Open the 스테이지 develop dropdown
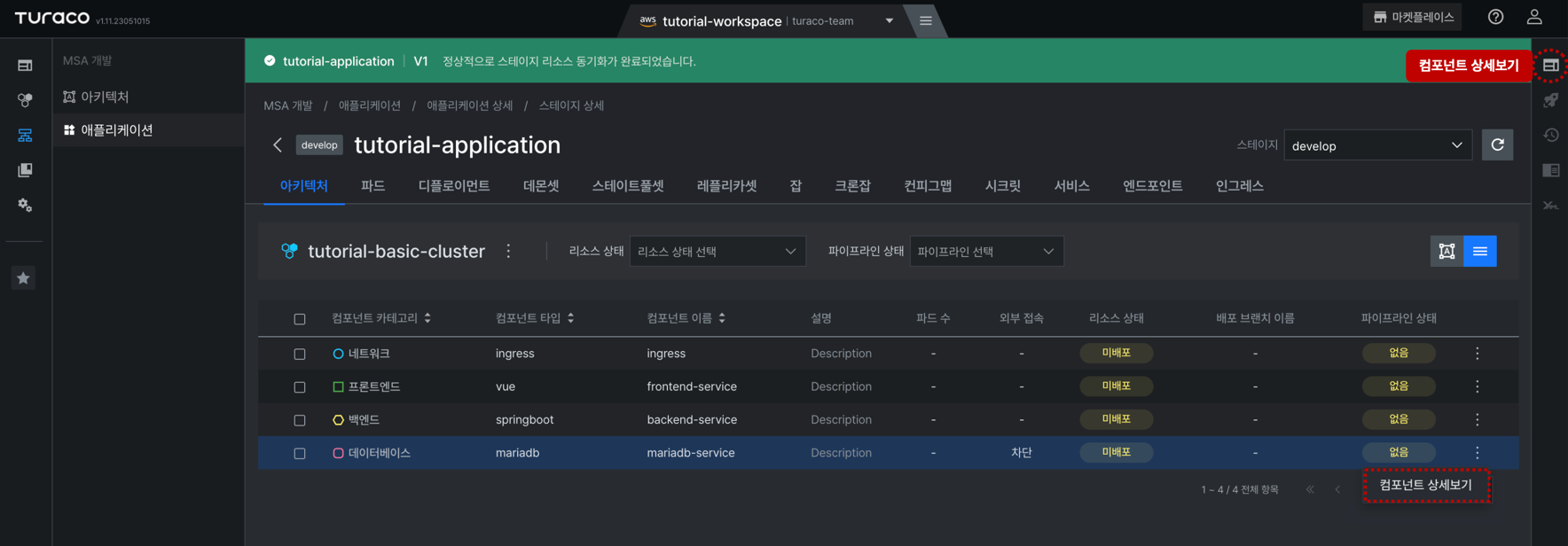This screenshot has height=546, width=1568. point(1377,145)
